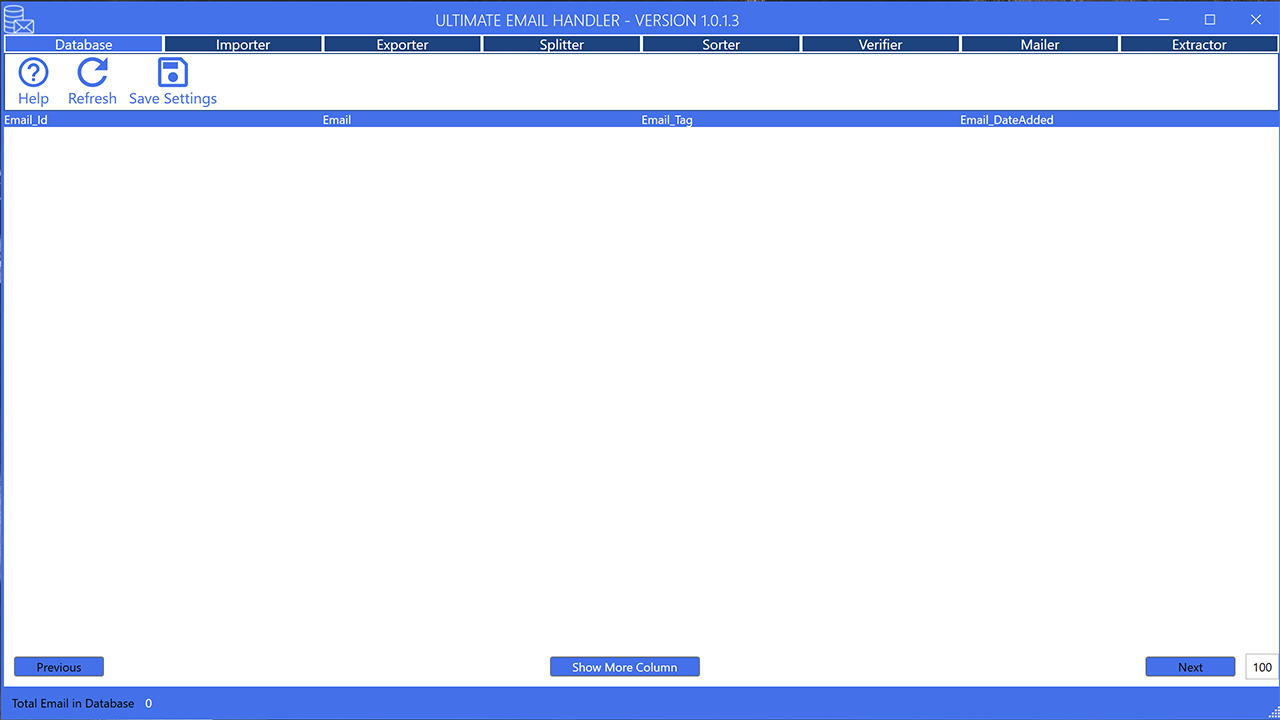Screen dimensions: 1280x720
Task: Click the application logo in the title bar
Action: pyautogui.click(x=19, y=19)
